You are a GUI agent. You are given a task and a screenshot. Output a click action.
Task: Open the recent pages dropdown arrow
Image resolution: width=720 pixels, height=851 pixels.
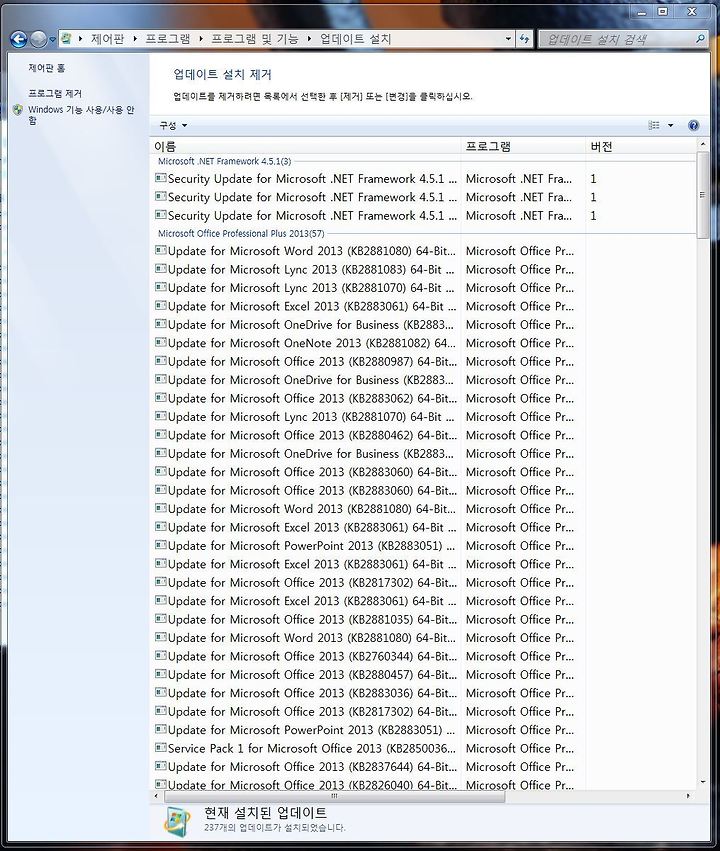[52, 40]
